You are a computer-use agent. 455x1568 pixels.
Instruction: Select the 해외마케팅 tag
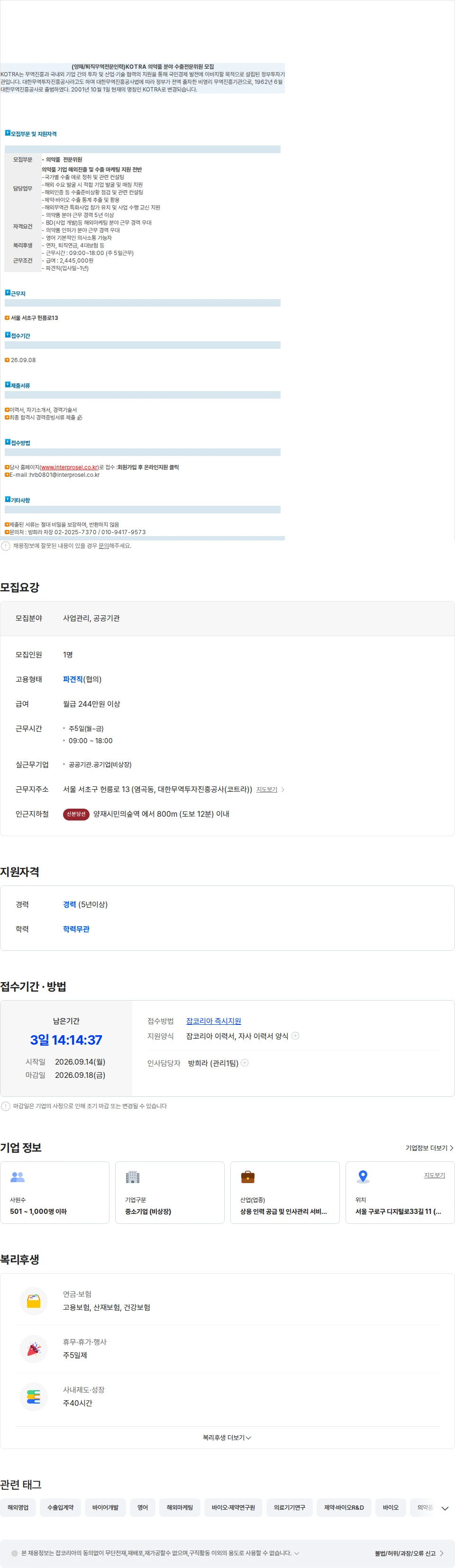click(x=180, y=1507)
